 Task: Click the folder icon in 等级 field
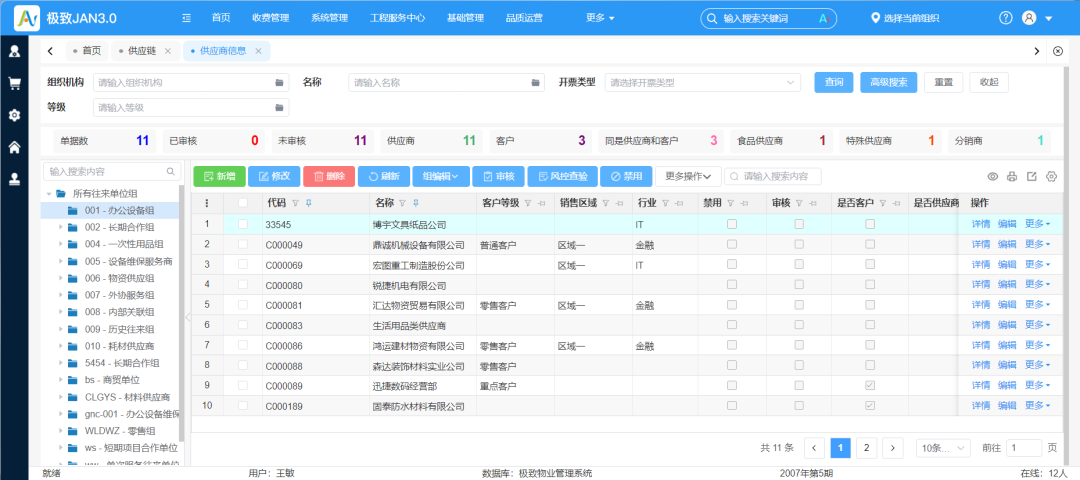coord(279,107)
